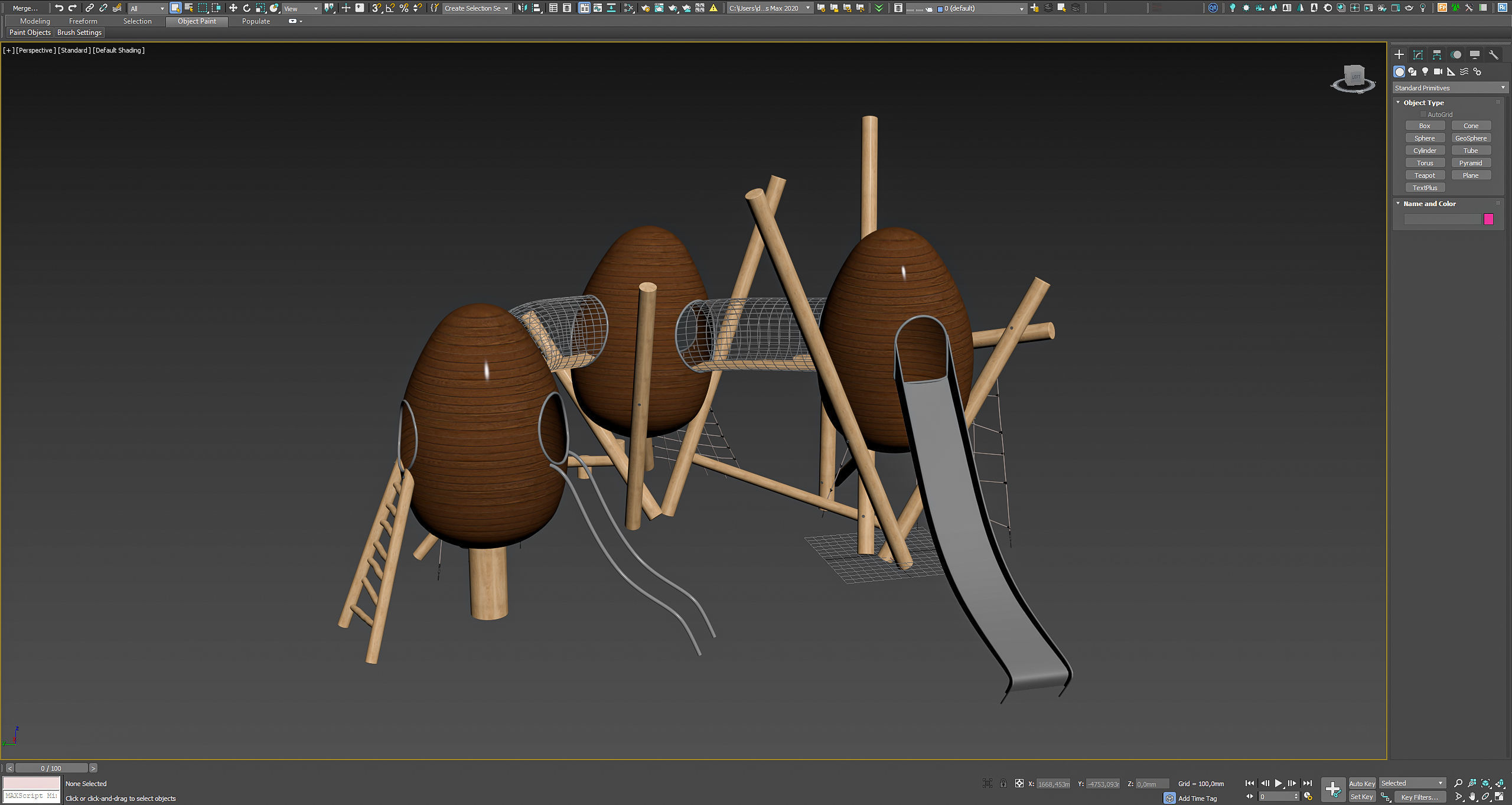
Task: Open the Selected key mode dropdown
Action: point(1412,783)
